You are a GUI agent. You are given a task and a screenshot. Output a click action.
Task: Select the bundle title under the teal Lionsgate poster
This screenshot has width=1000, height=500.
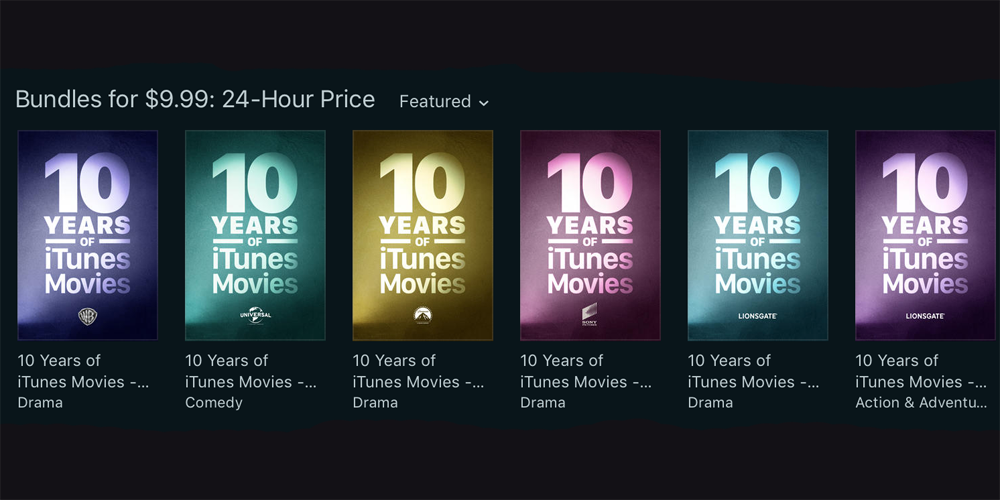754,371
